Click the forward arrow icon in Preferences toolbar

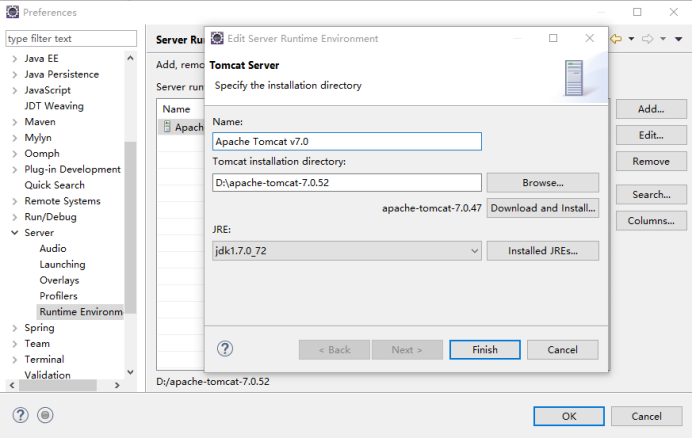[647, 39]
